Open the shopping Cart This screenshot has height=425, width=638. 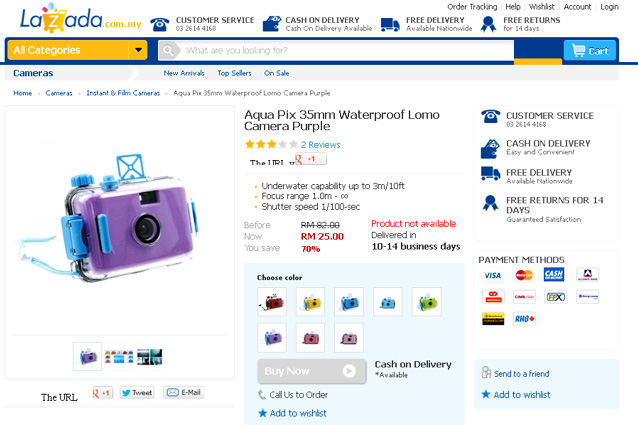tap(589, 50)
